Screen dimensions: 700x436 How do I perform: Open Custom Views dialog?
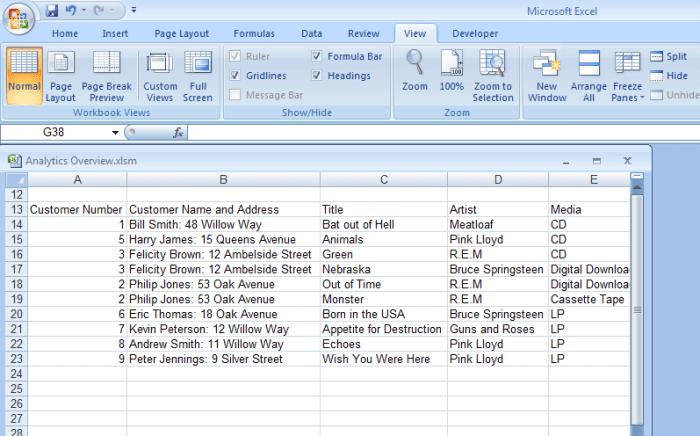[x=160, y=76]
